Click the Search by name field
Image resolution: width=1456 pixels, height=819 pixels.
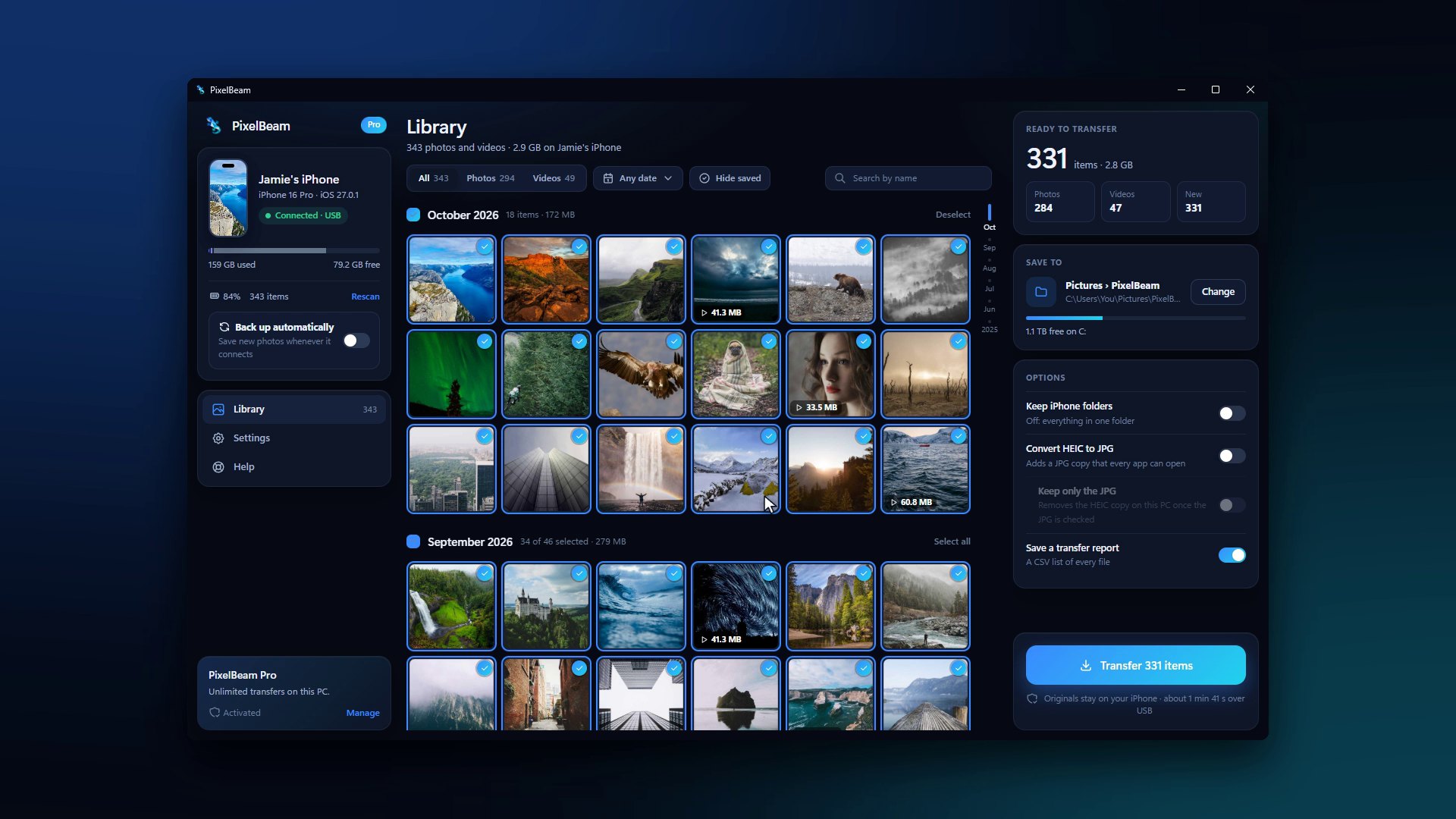908,178
